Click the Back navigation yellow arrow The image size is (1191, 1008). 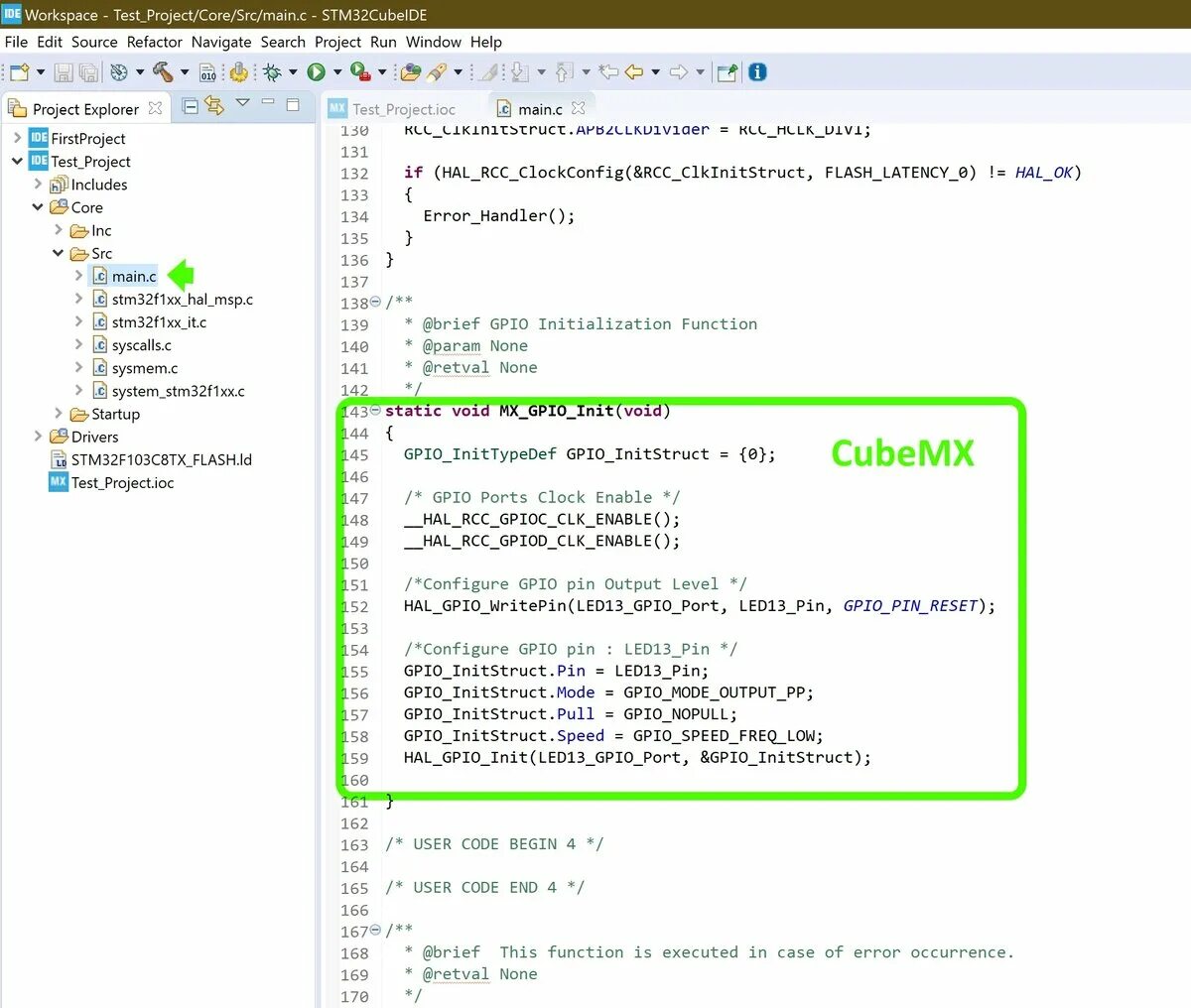pyautogui.click(x=633, y=72)
